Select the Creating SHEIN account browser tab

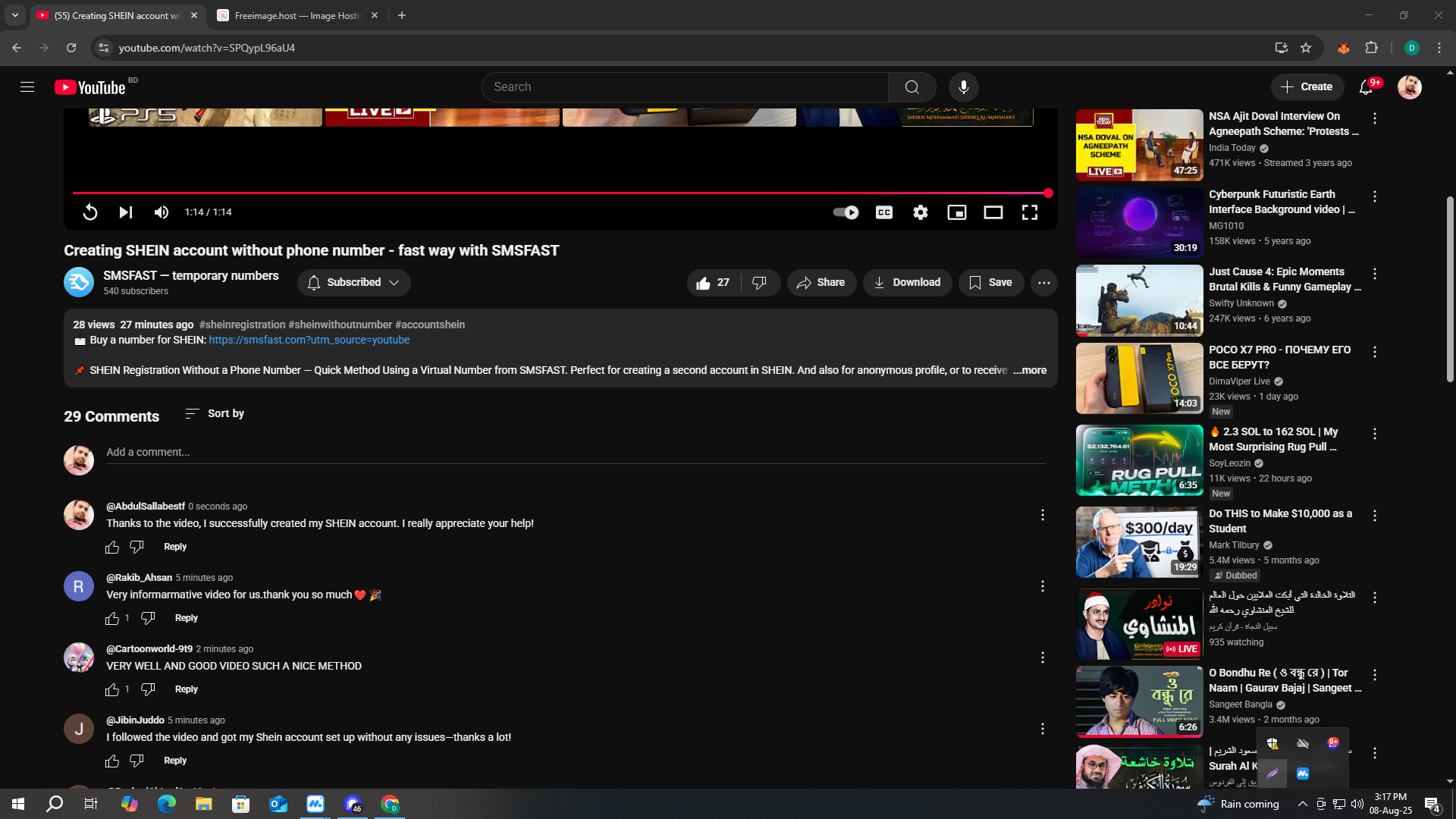coord(118,16)
